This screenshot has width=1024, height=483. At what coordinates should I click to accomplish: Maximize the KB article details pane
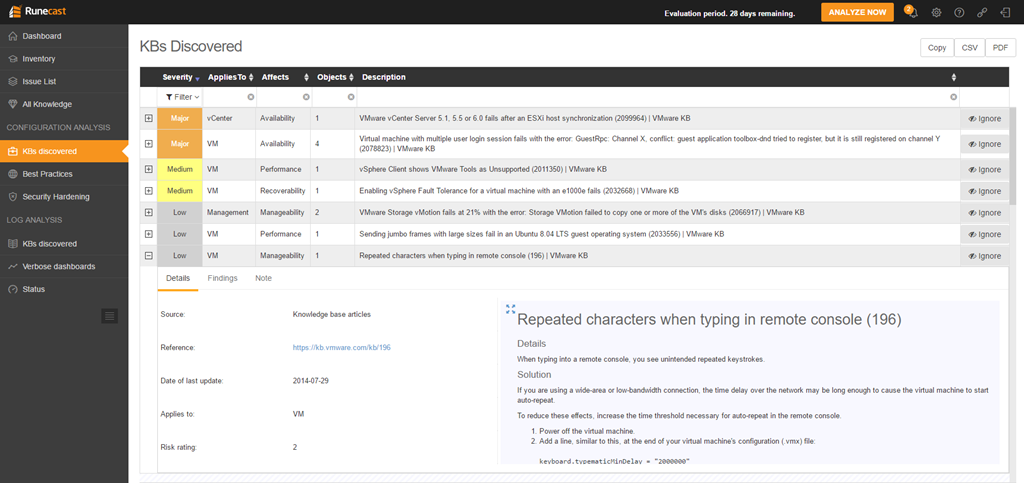pyautogui.click(x=511, y=309)
